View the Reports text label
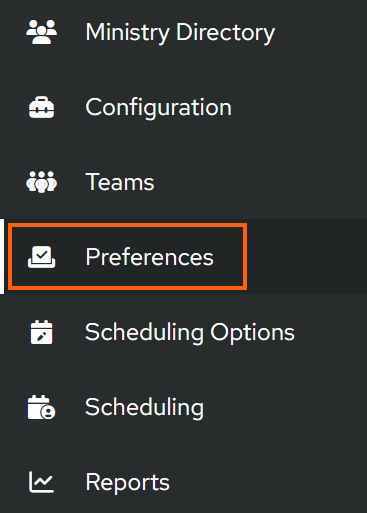367x513 pixels. (x=128, y=483)
